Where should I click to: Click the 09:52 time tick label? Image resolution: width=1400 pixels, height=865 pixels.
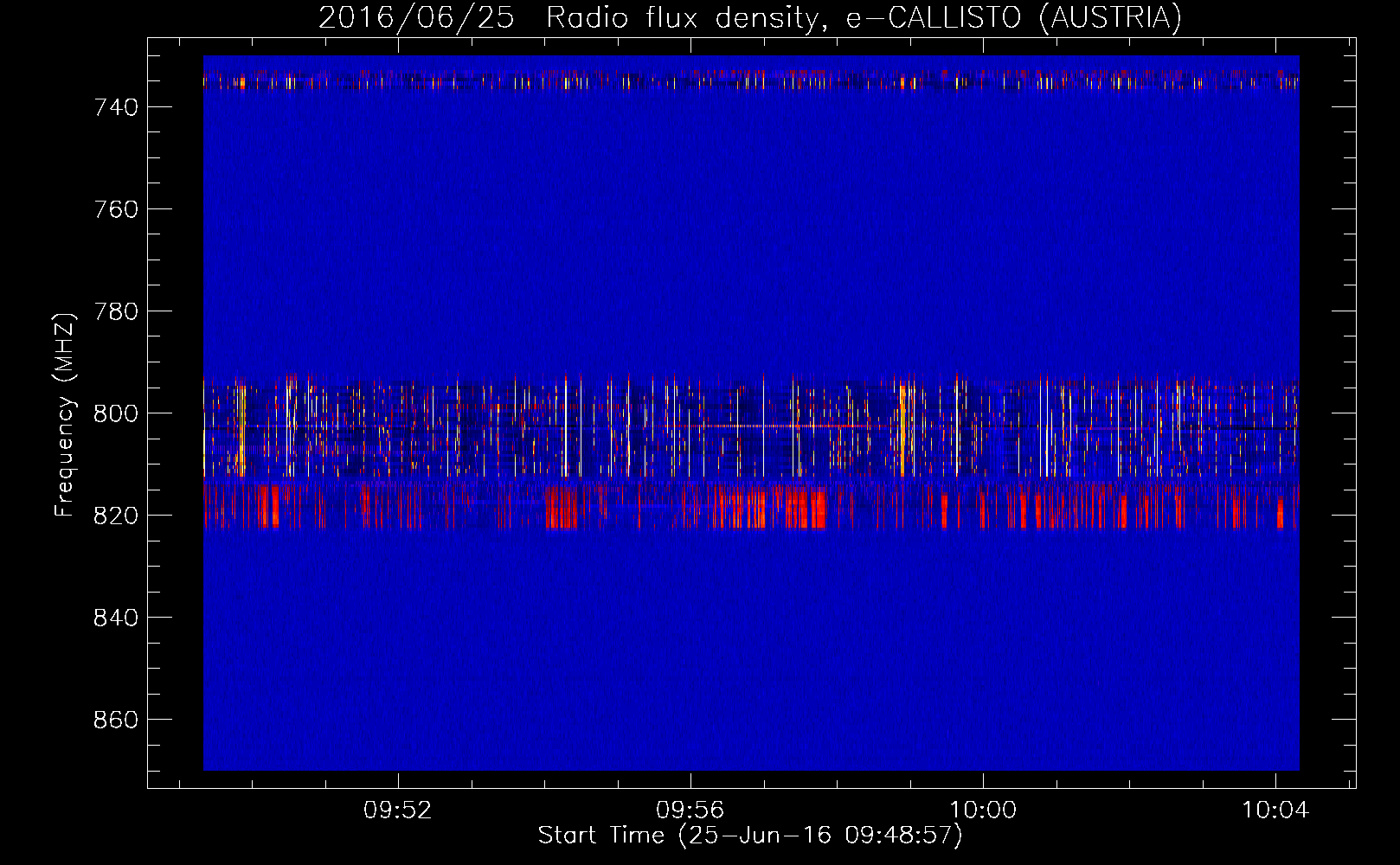click(398, 811)
